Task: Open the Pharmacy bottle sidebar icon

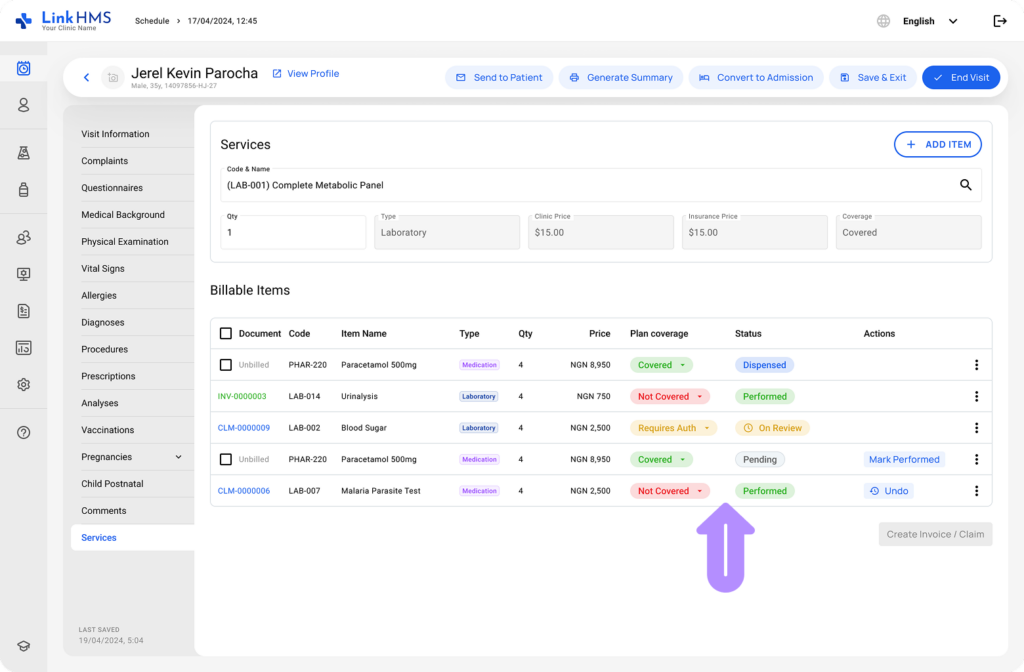Action: 24,189
